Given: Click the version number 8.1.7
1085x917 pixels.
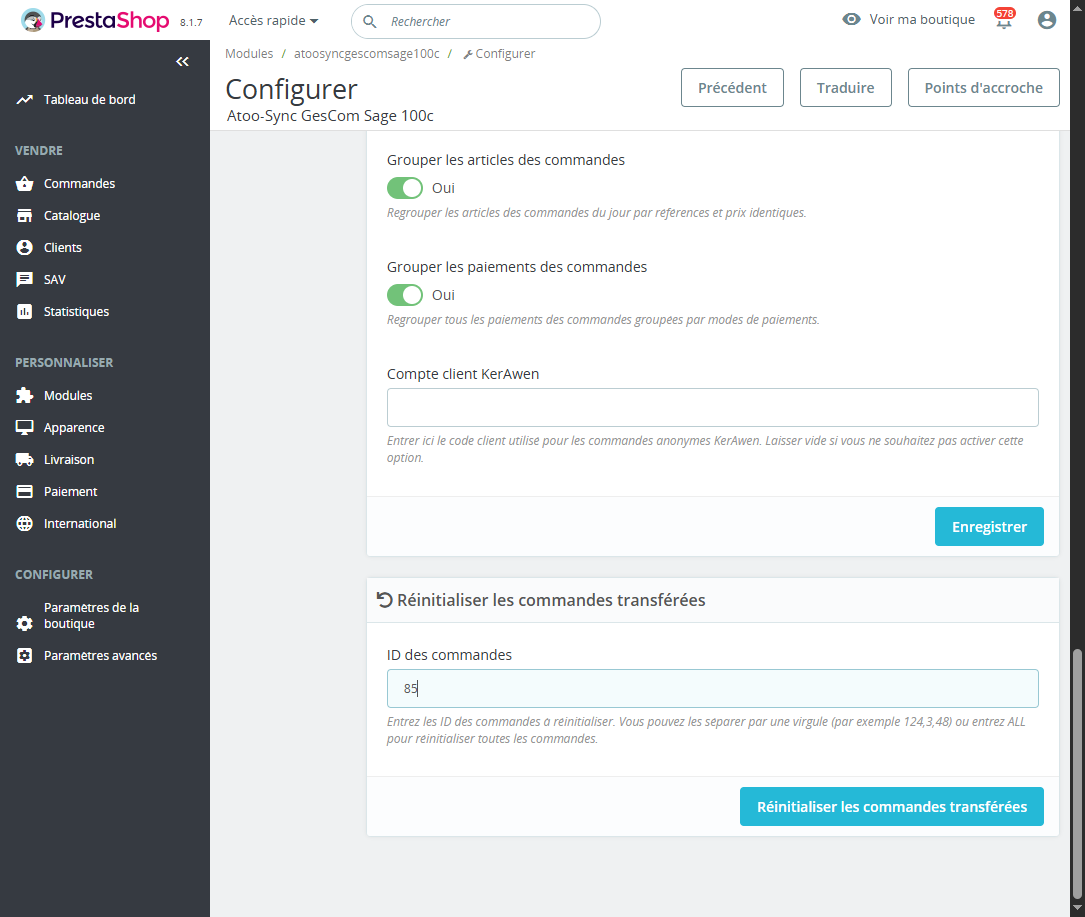Looking at the screenshot, I should click(191, 23).
